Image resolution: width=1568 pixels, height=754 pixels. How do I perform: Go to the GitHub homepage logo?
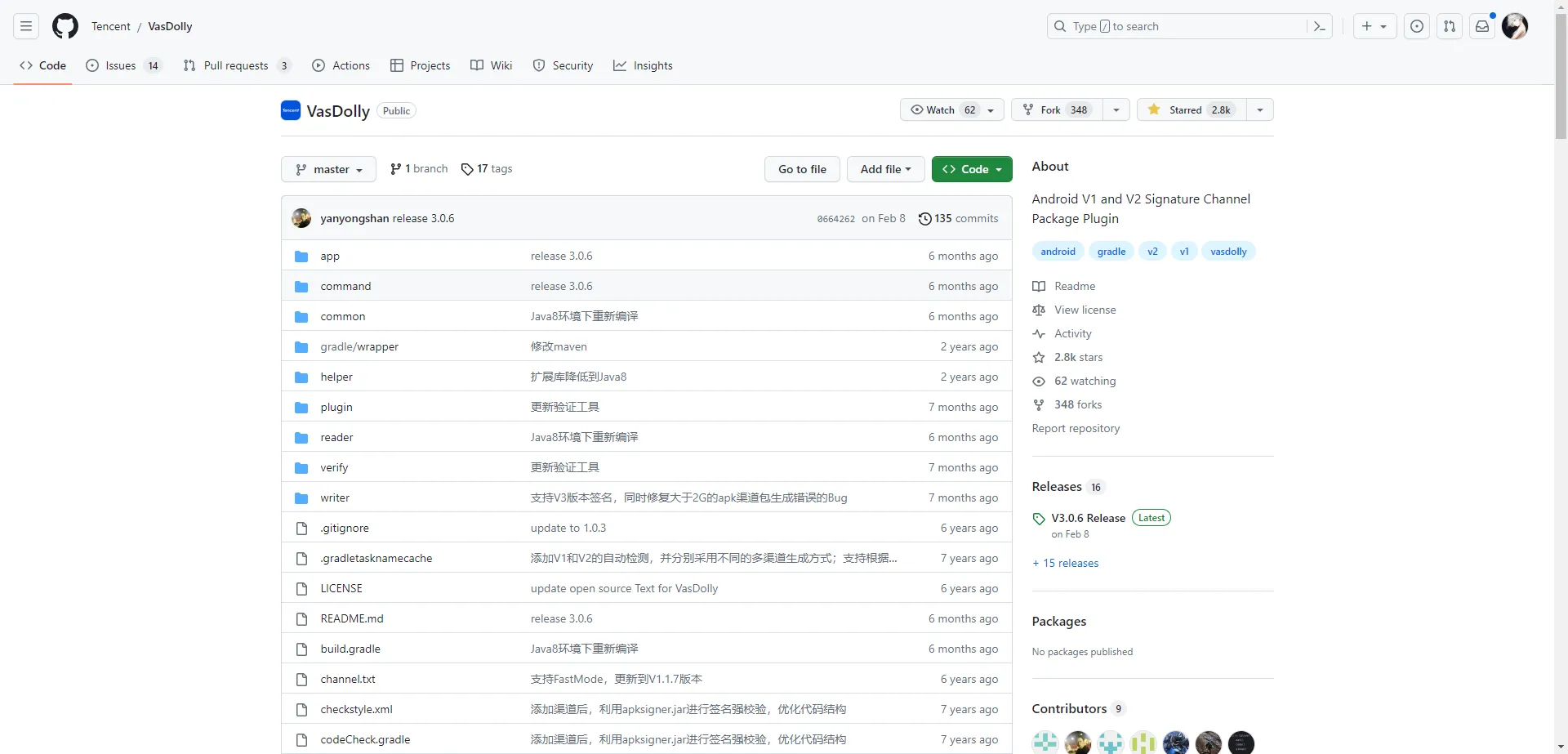click(x=65, y=26)
